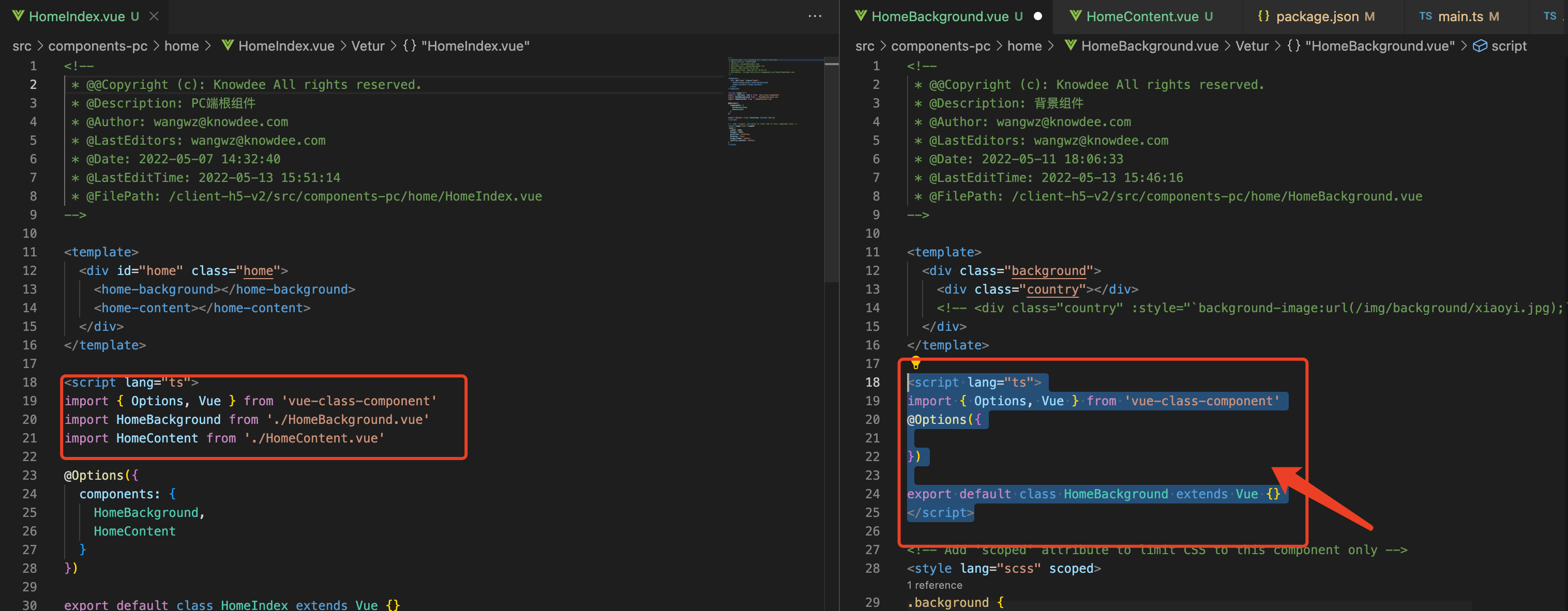Click the braces icon on package.json tab
1568x611 pixels.
click(1263, 17)
